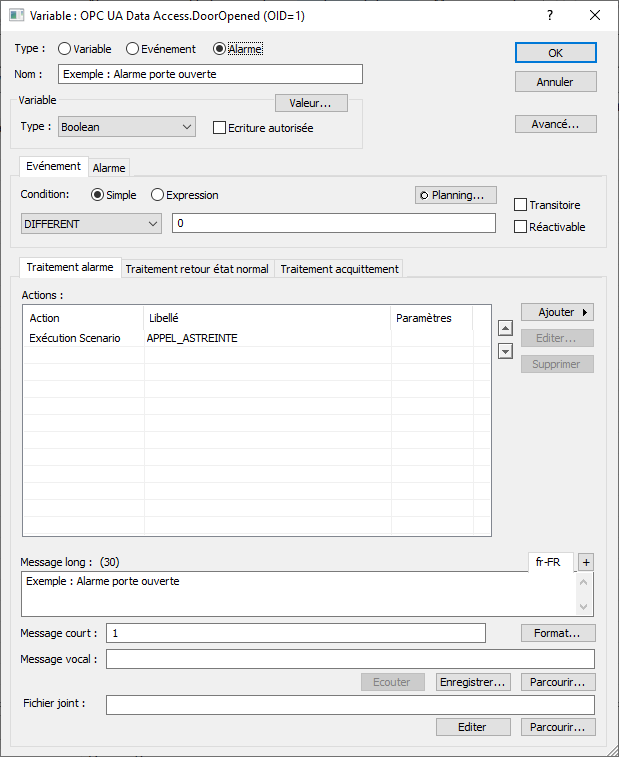Click the move action up arrow
619x757 pixels.
pos(505,328)
